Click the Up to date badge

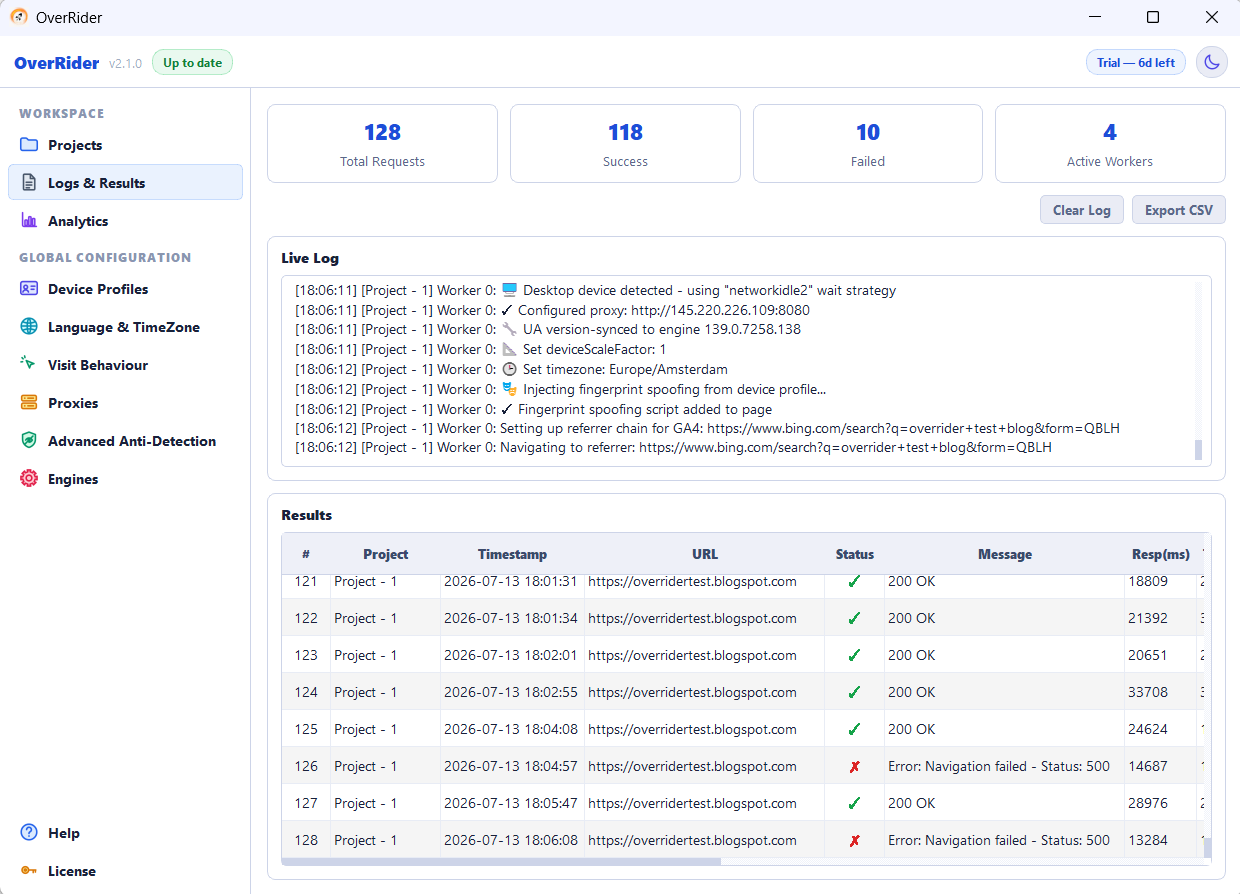tap(192, 63)
